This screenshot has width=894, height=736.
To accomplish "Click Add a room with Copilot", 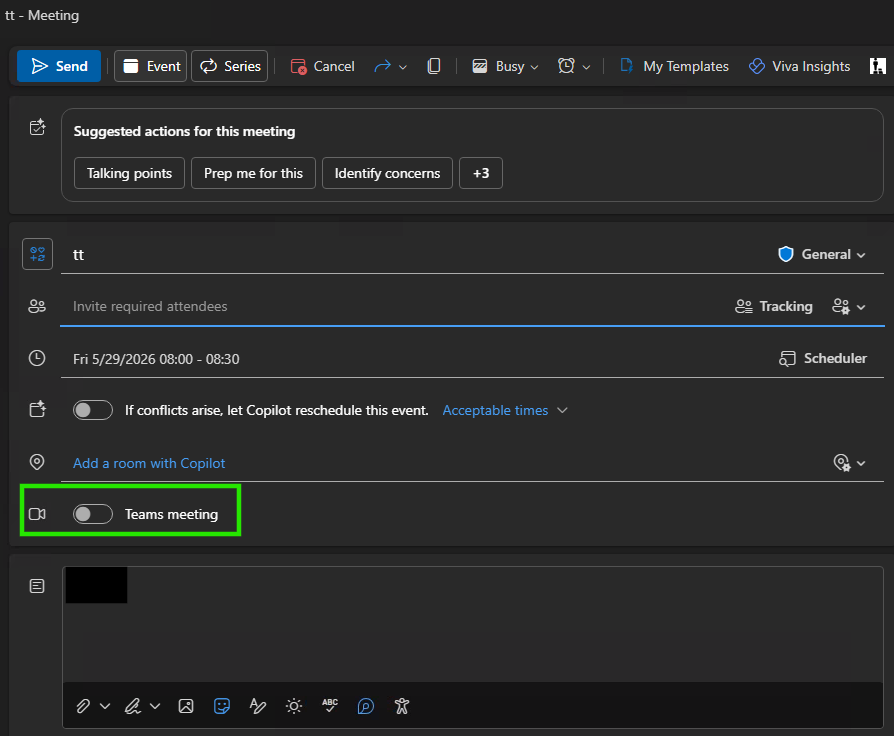I will click(x=149, y=463).
